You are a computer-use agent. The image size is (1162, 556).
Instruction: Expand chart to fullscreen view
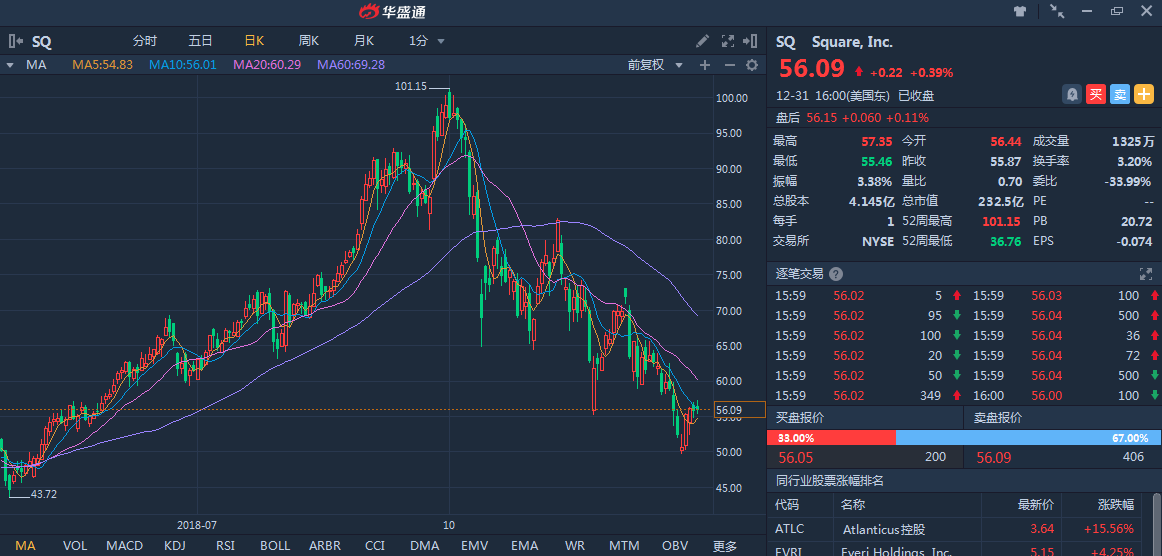tap(728, 42)
